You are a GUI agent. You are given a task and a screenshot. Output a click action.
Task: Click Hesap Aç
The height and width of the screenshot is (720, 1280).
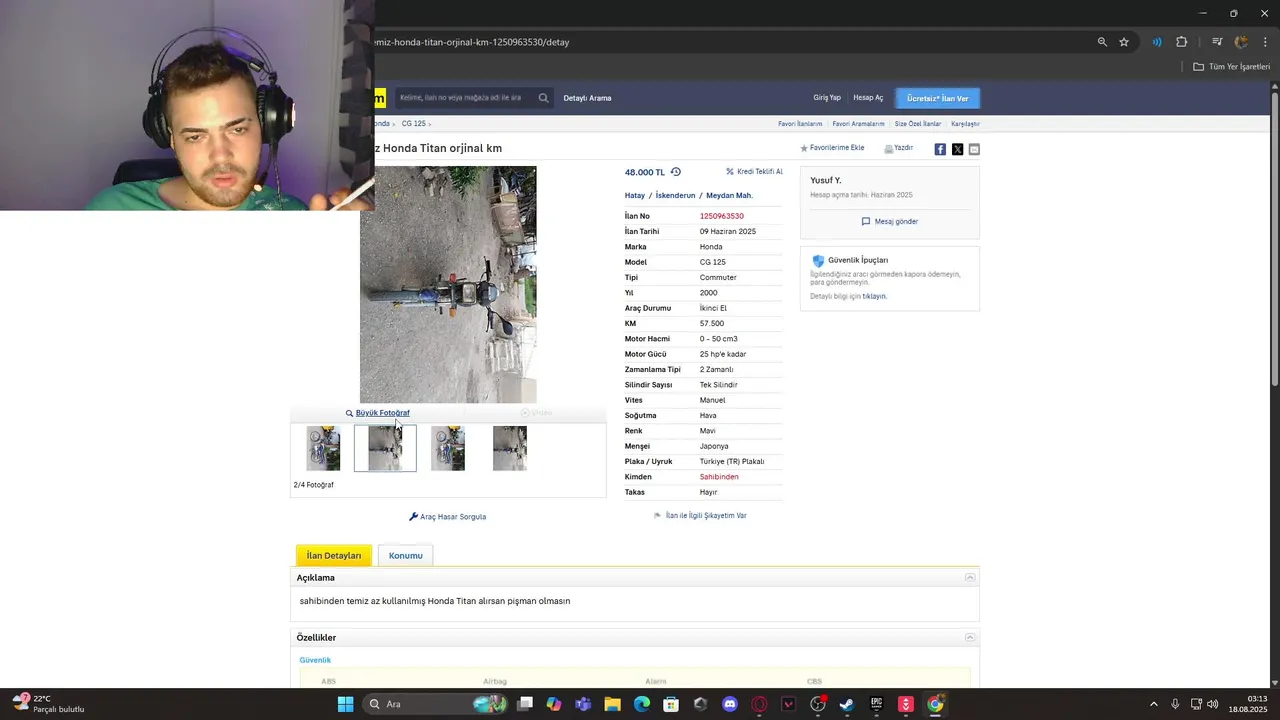868,98
